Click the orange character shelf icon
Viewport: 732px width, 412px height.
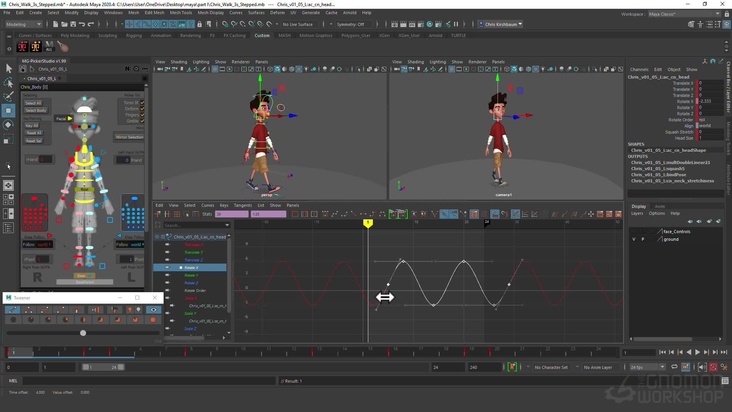(35, 47)
